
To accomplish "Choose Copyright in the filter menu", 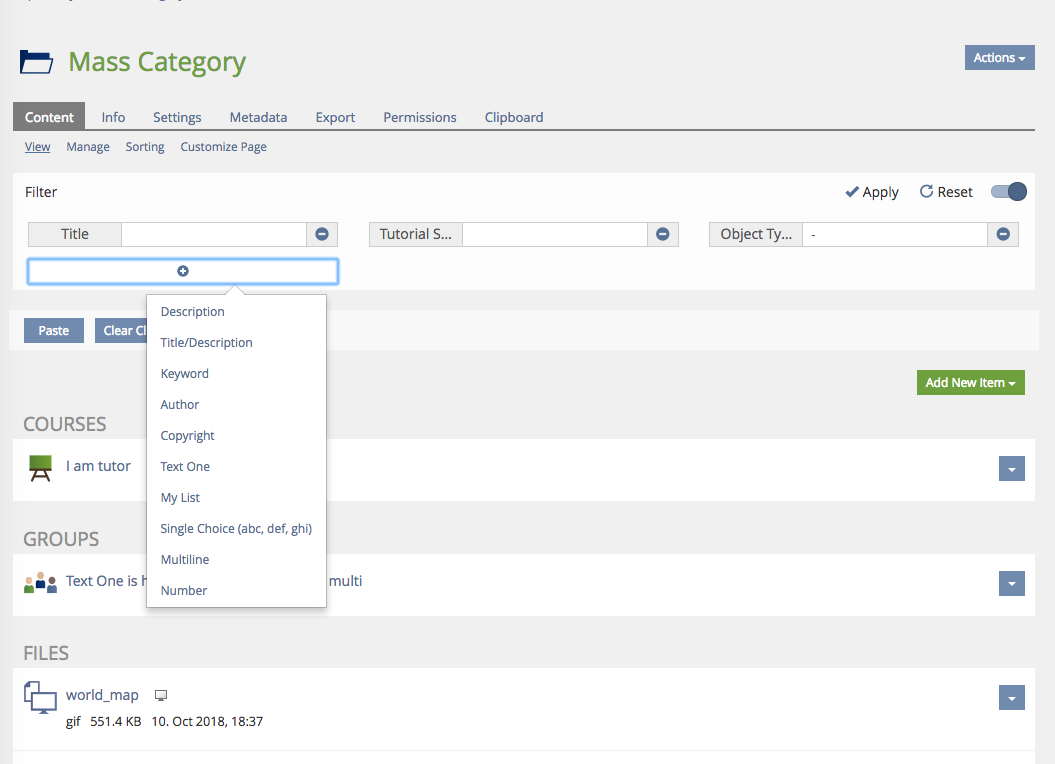I will pyautogui.click(x=188, y=436).
